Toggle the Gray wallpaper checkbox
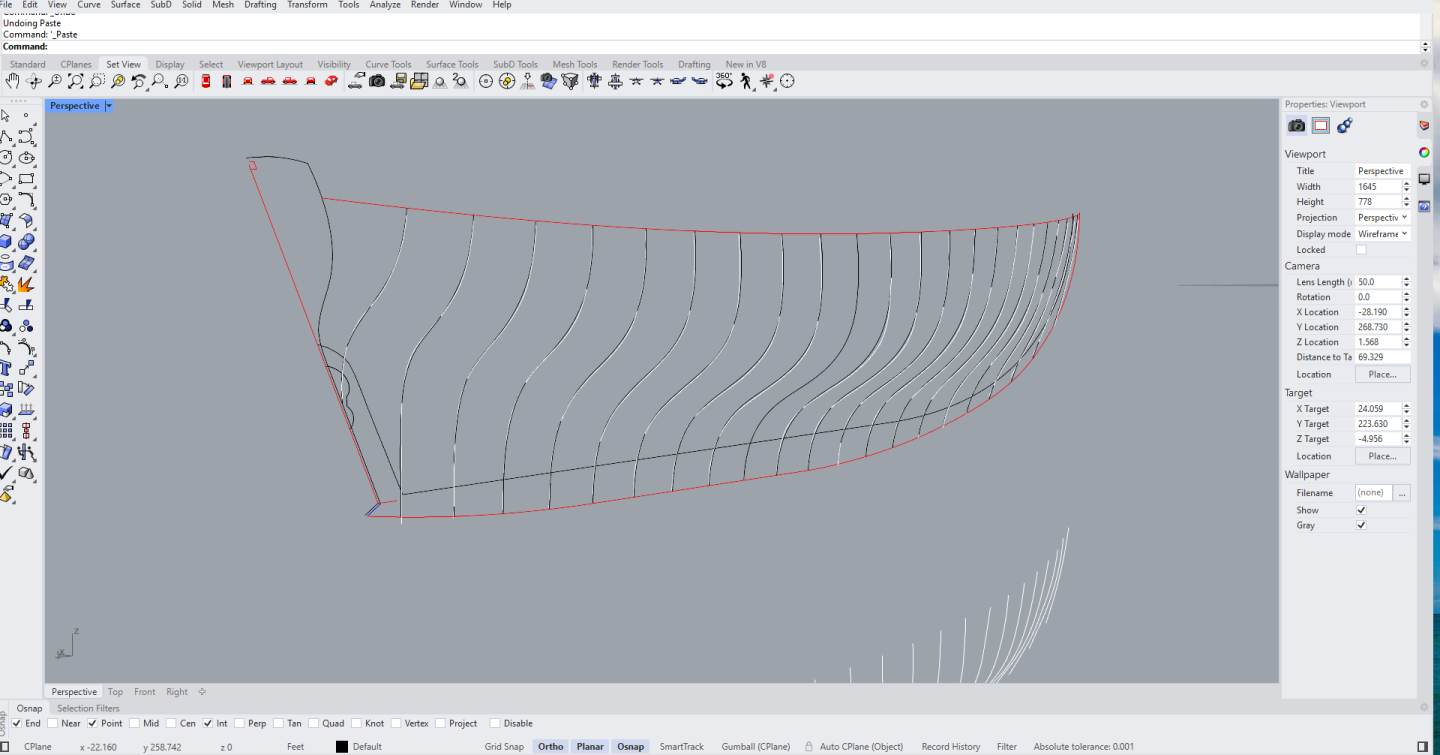 1361,525
